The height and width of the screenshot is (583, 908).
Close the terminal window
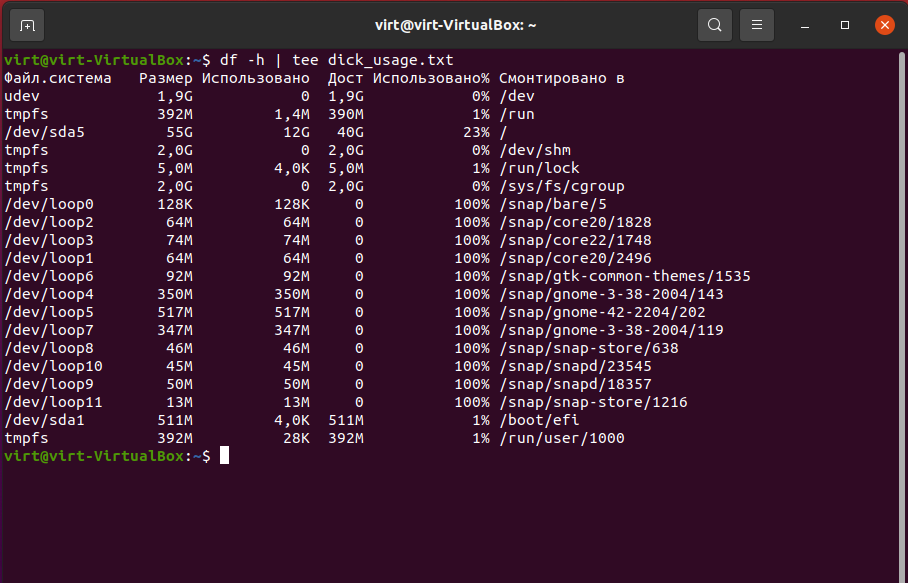pos(884,25)
